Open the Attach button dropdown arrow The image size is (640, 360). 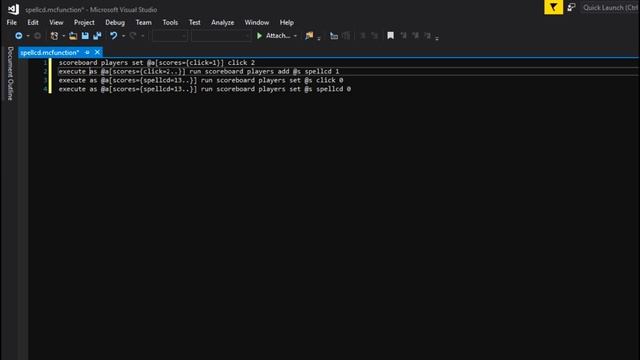click(x=295, y=36)
